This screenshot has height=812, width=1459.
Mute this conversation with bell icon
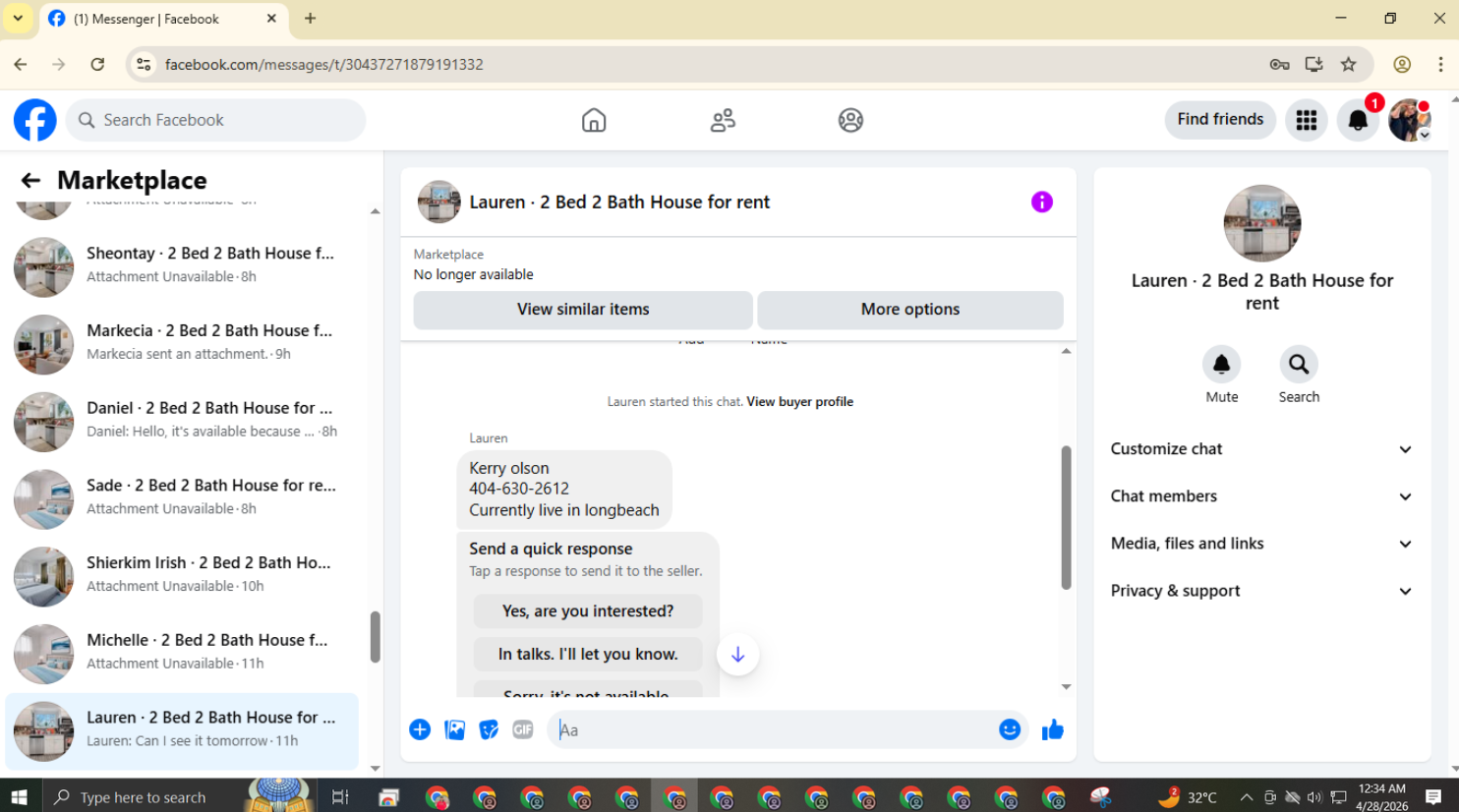point(1222,365)
